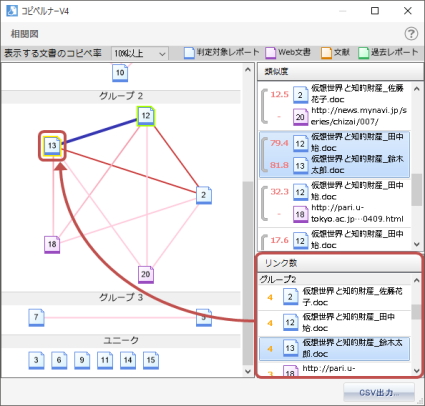Select document 2 in the link count list
Image resolution: width=425 pixels, height=406 pixels.
click(334, 297)
